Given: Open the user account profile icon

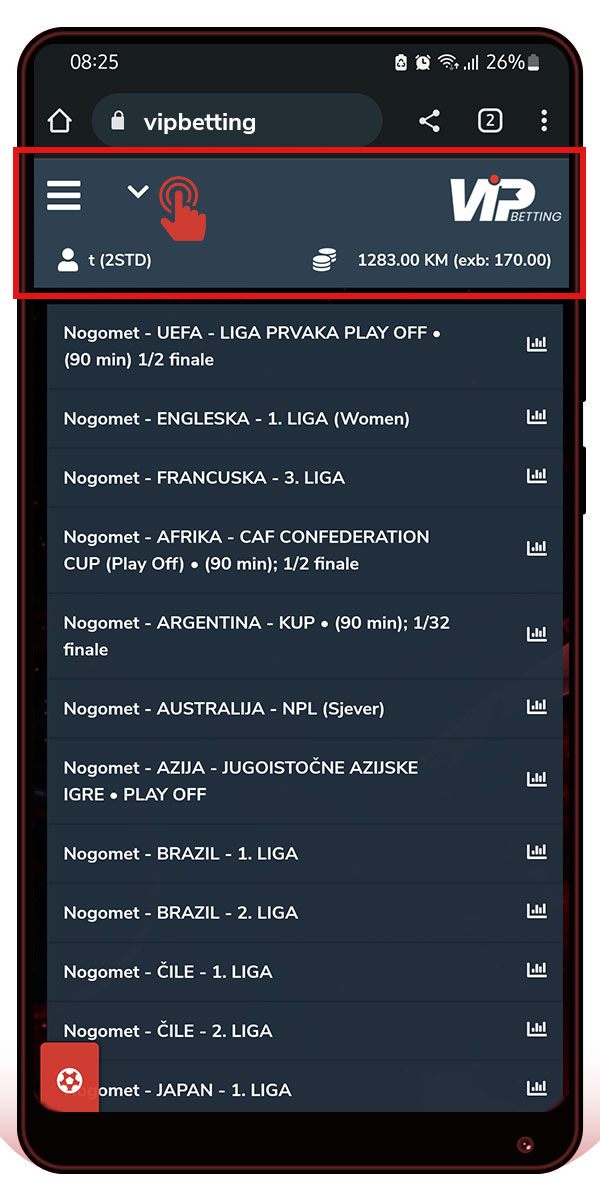Looking at the screenshot, I should coord(68,260).
